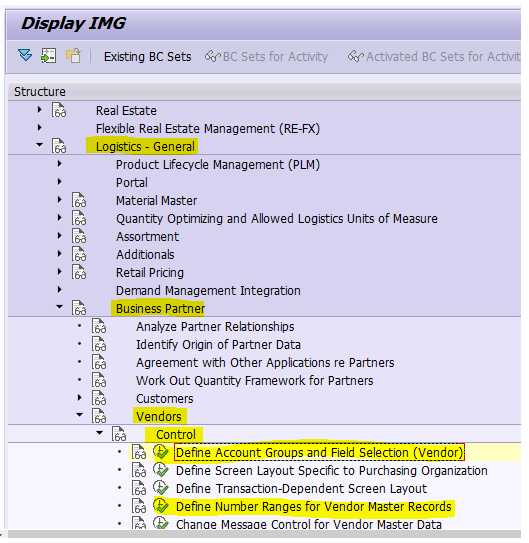This screenshot has width=529, height=543.
Task: Select Change Message Control for Vendor Master Data
Action: click(x=309, y=524)
